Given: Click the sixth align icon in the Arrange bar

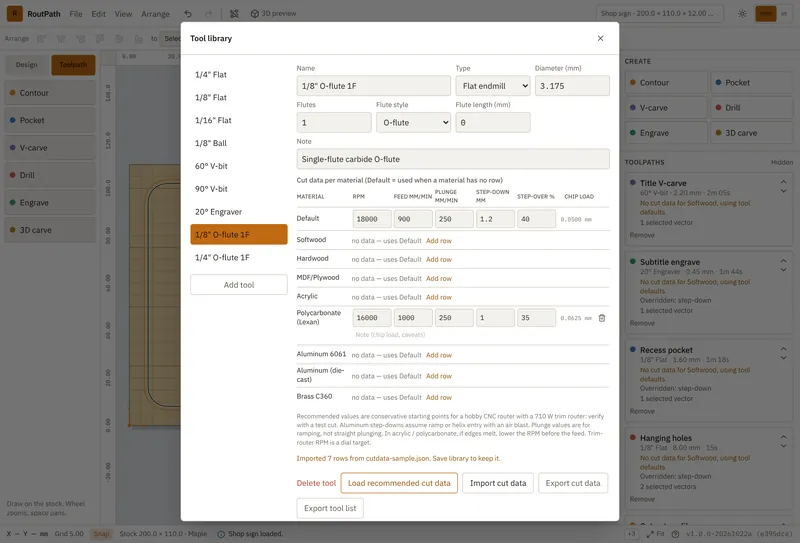Looking at the screenshot, I should [x=139, y=39].
